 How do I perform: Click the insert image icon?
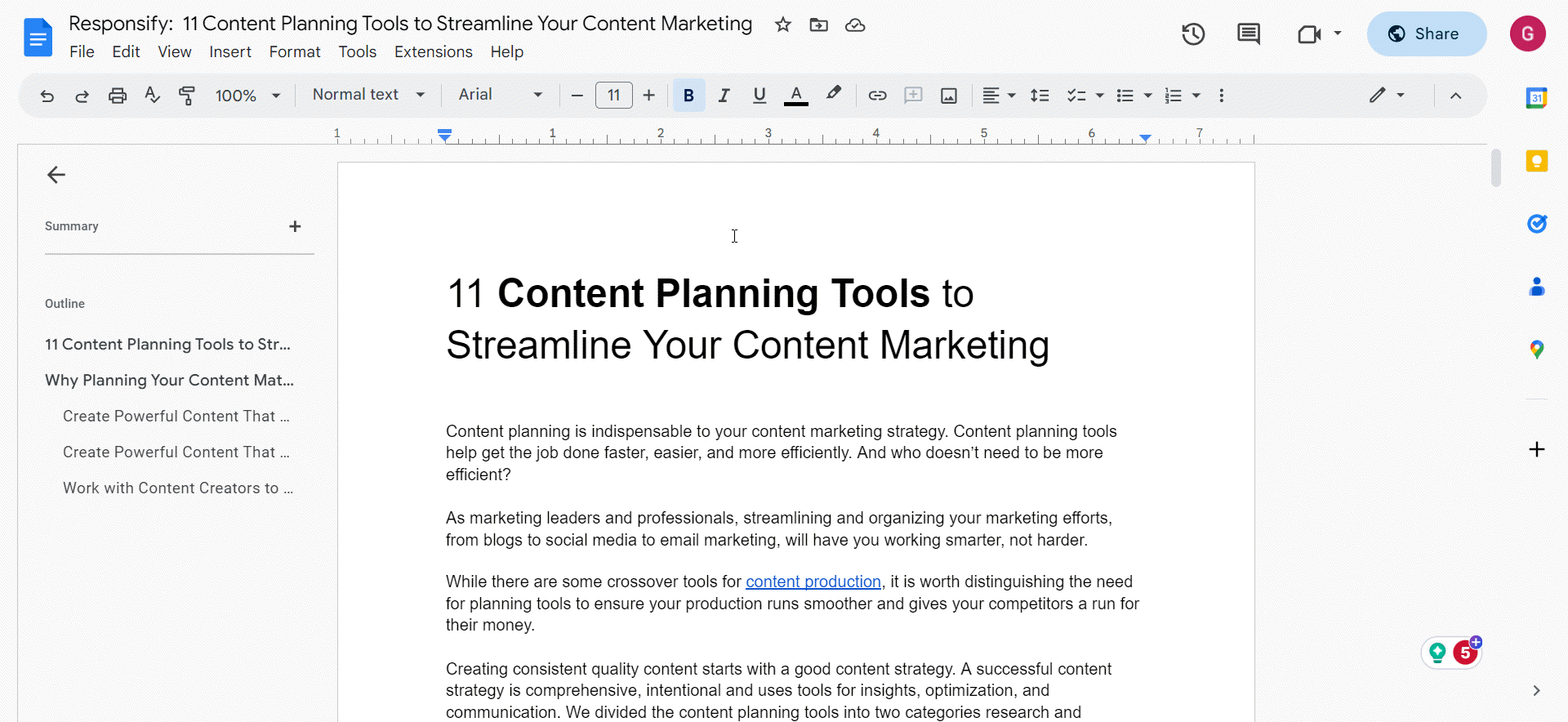(949, 96)
